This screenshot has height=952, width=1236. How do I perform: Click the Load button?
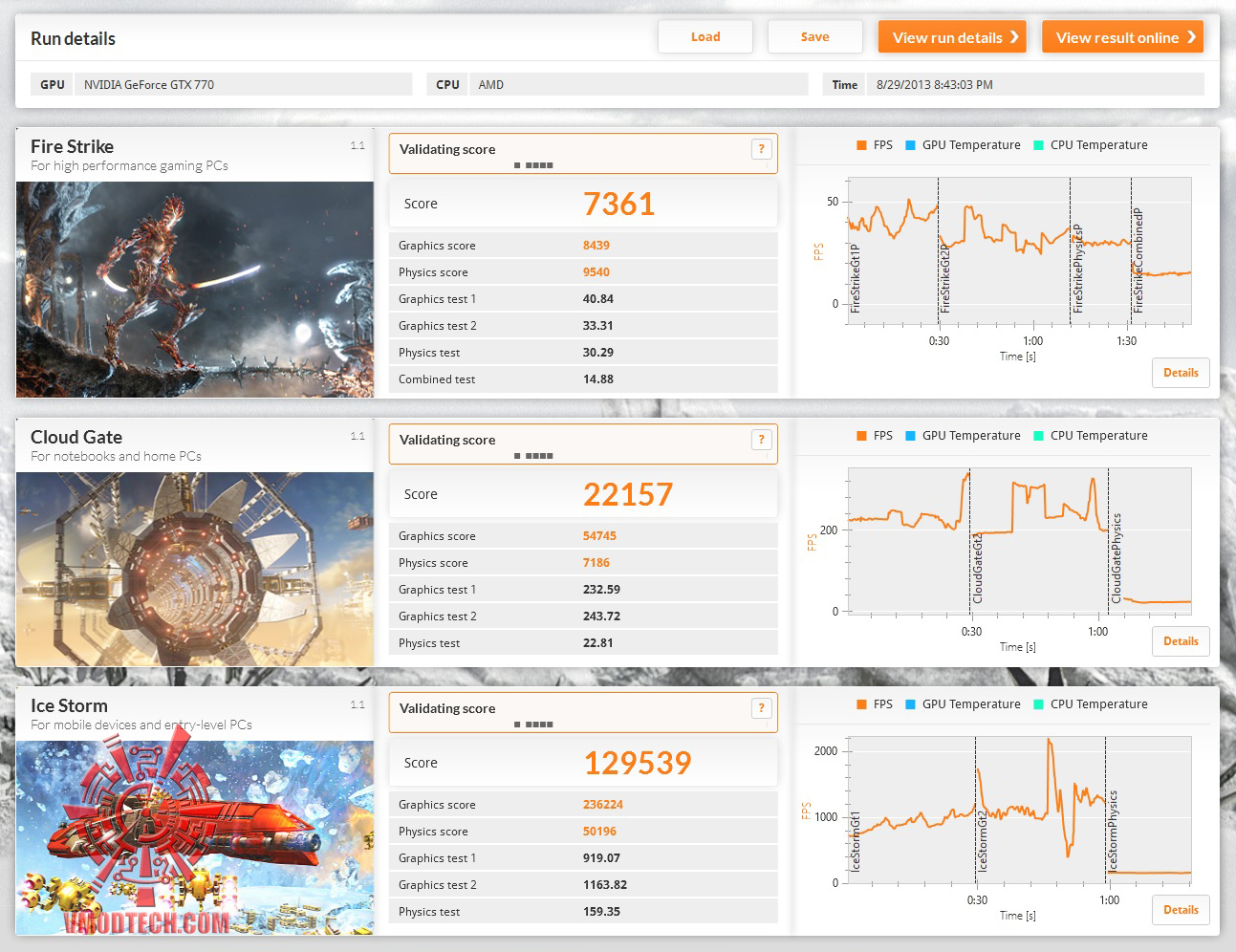(x=705, y=37)
